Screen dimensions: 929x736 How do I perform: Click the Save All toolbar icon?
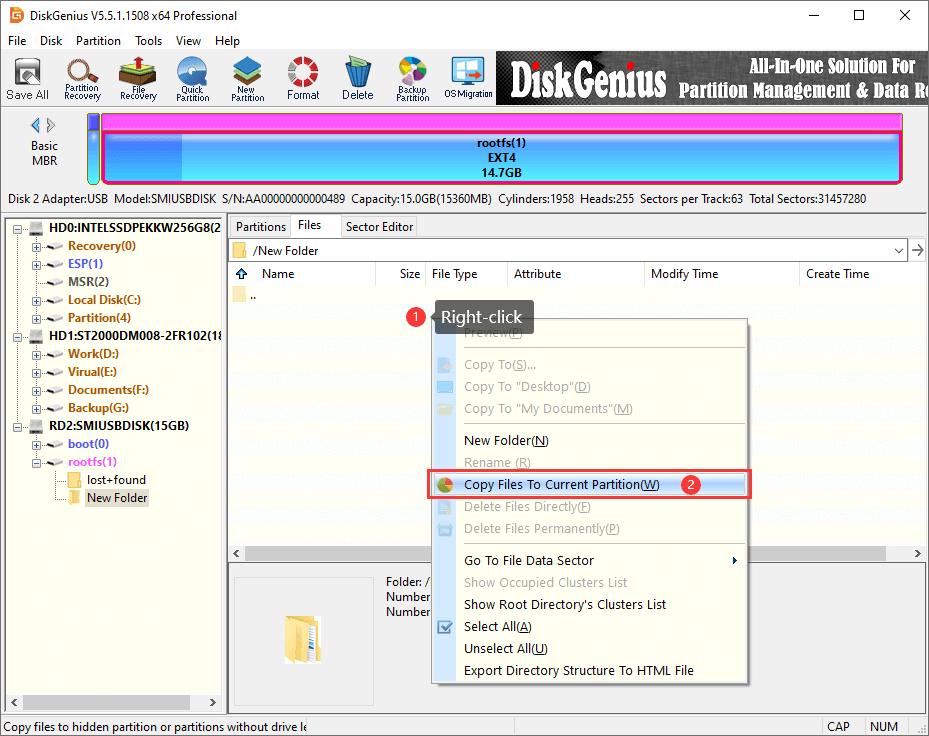coord(27,79)
